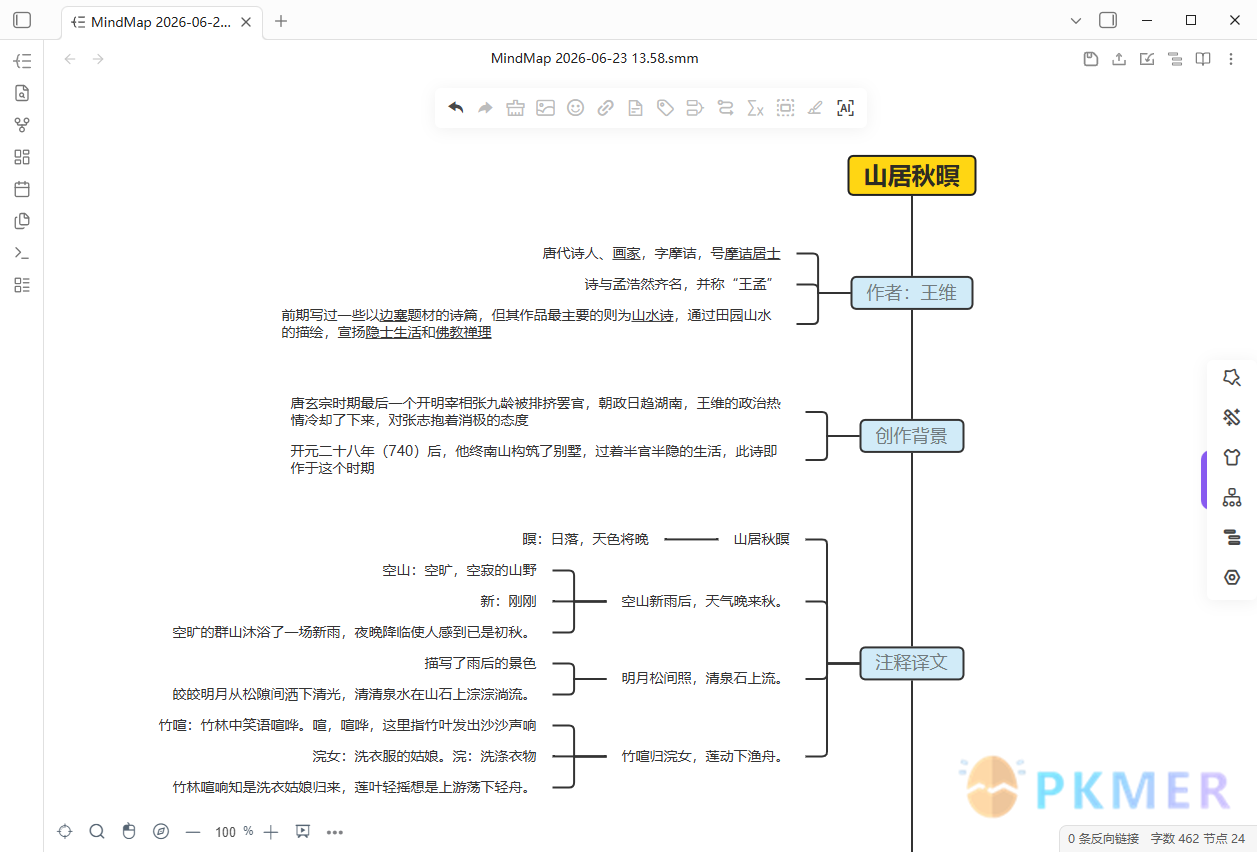
Task: Open graph view from the left ribbon
Action: point(22,125)
